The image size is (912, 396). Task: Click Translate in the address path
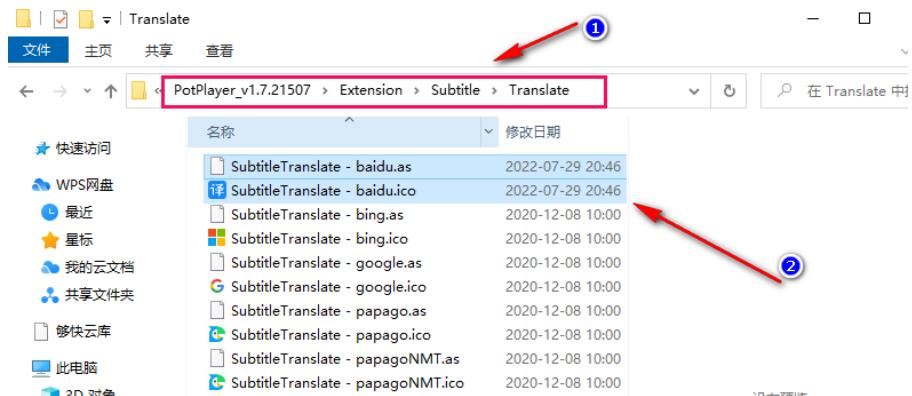(x=539, y=90)
